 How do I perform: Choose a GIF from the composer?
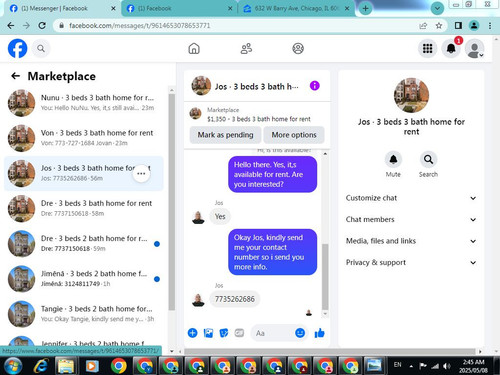pyautogui.click(x=239, y=333)
